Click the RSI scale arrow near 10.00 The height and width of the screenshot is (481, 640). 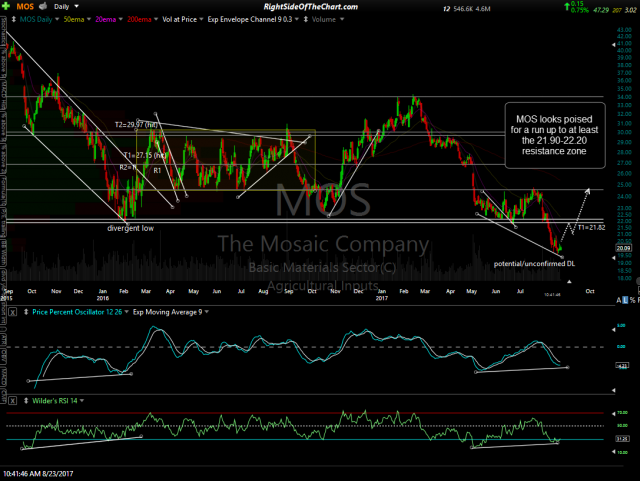[x=613, y=452]
